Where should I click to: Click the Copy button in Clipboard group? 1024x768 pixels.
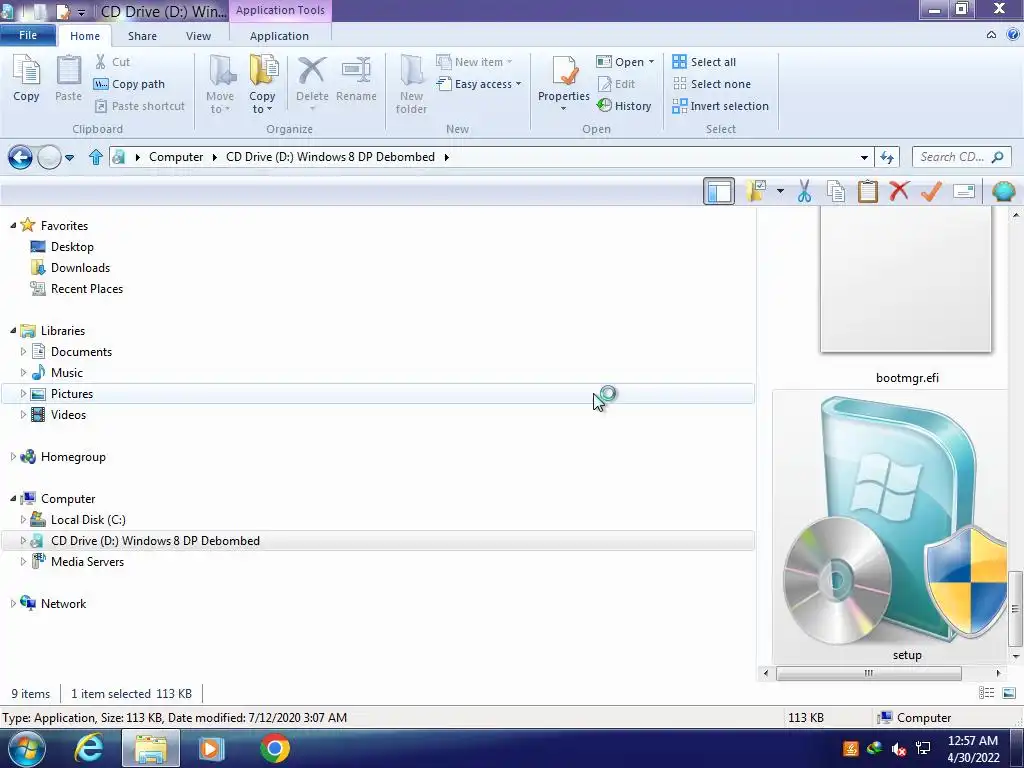click(x=26, y=78)
